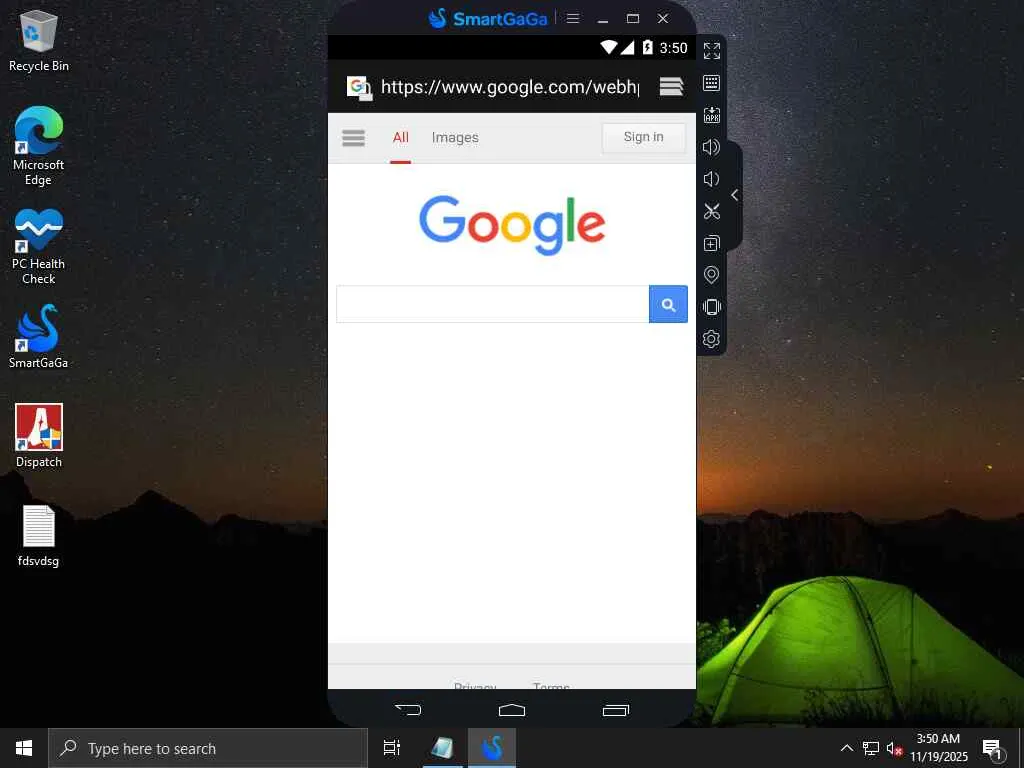Open the taskbar clock and date

click(x=938, y=748)
